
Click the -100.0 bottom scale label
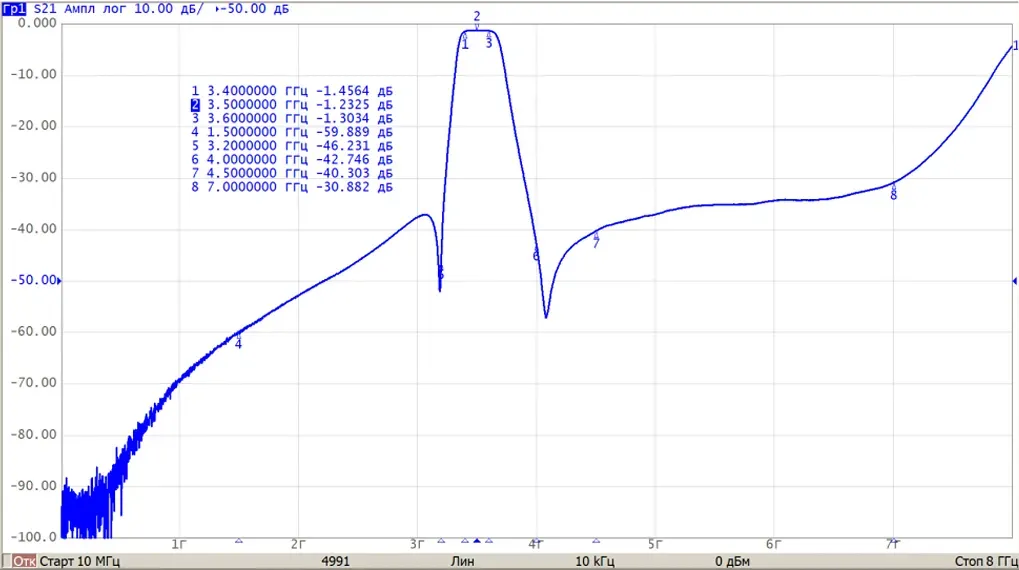[x=33, y=537]
